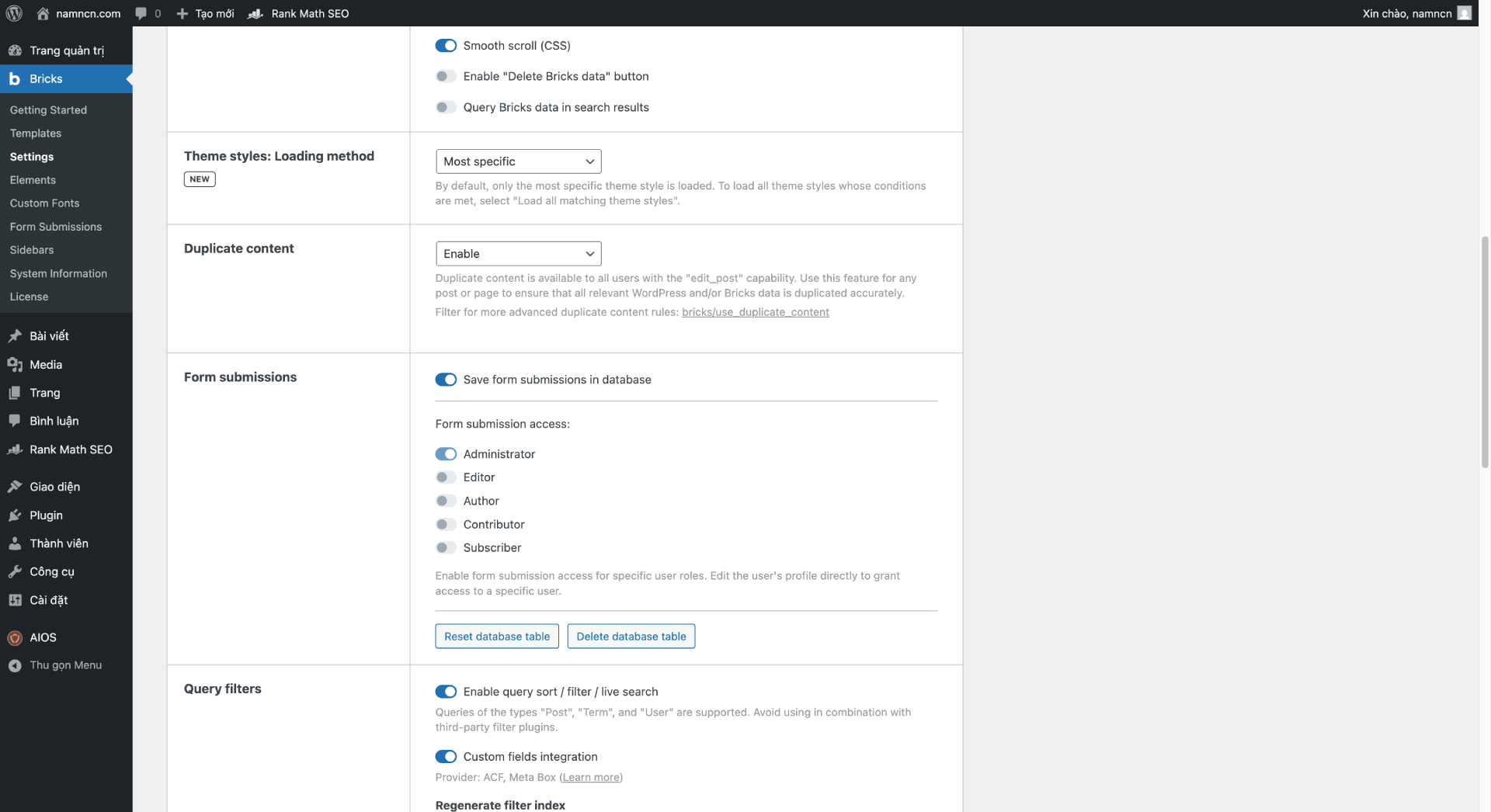
Task: Click the Cài đặt settings icon
Action: point(15,600)
